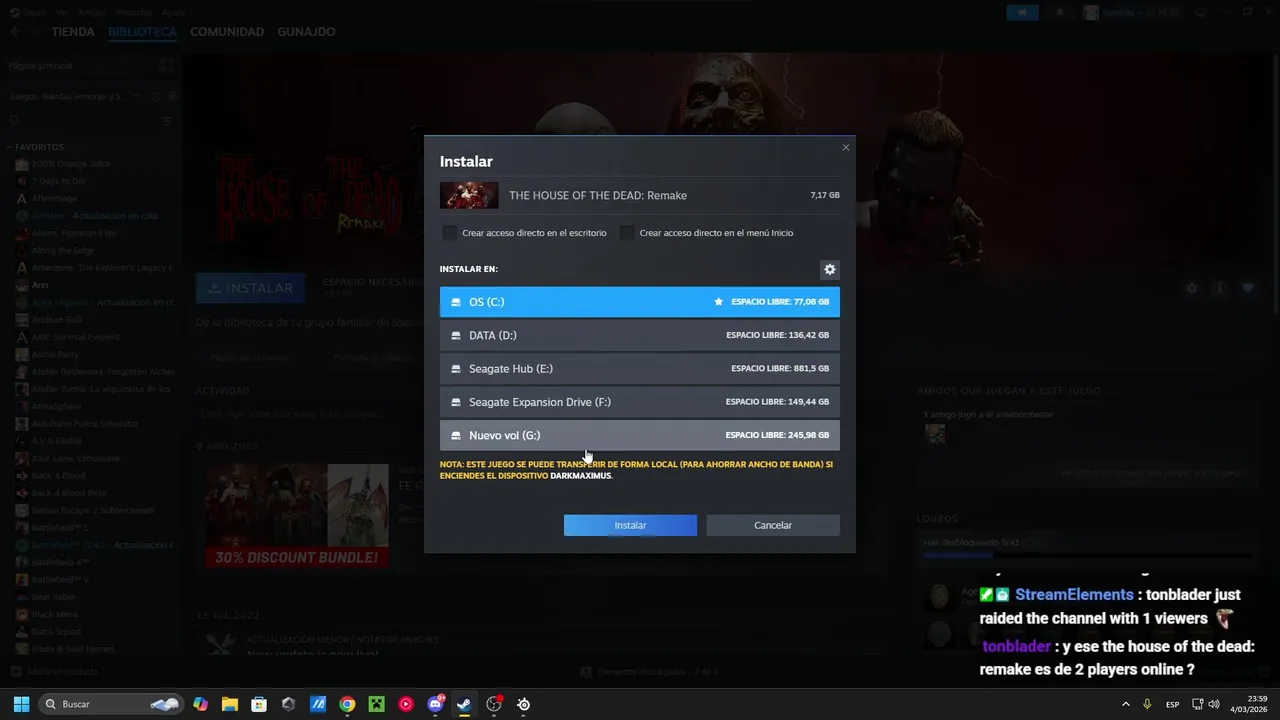
Task: Click friend avatar under Amigos que juegan
Action: coord(935,433)
